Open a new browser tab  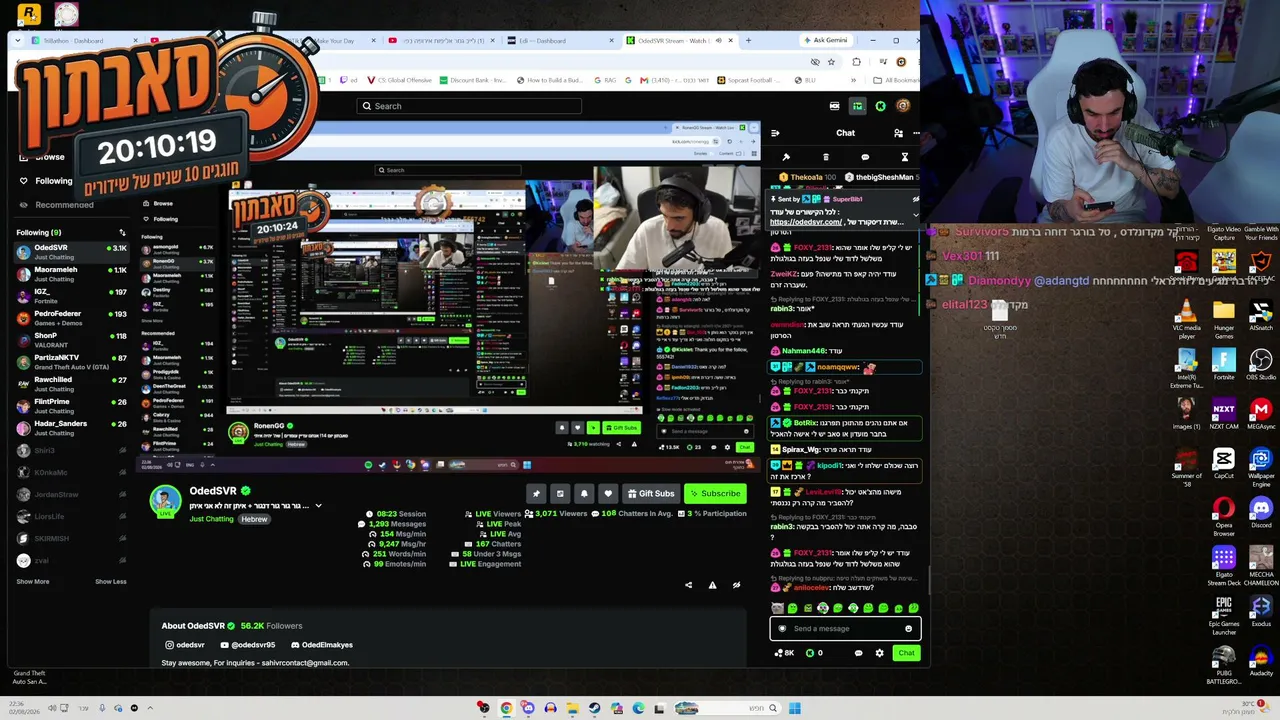[748, 41]
